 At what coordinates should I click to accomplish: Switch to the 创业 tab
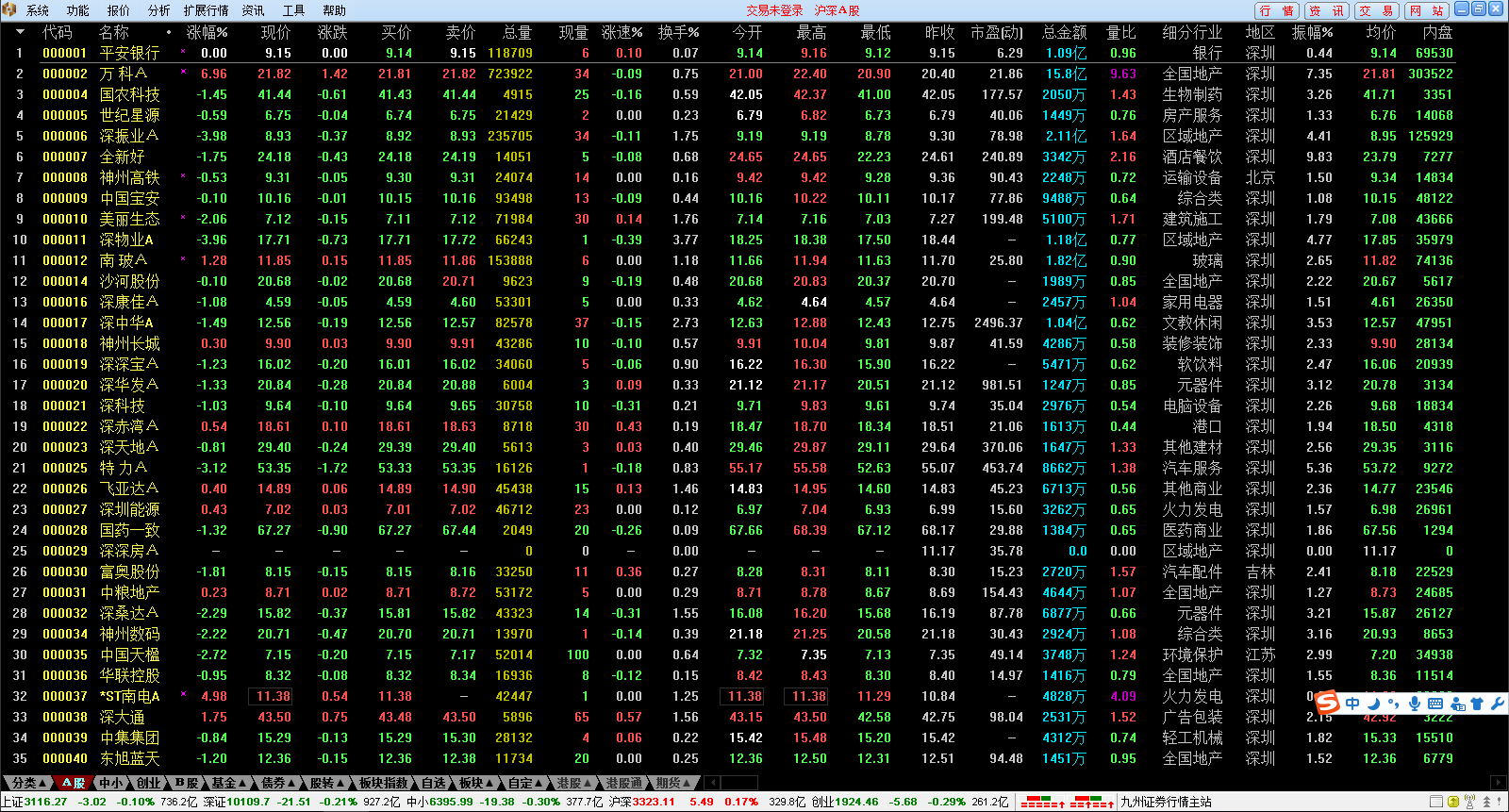[x=150, y=783]
